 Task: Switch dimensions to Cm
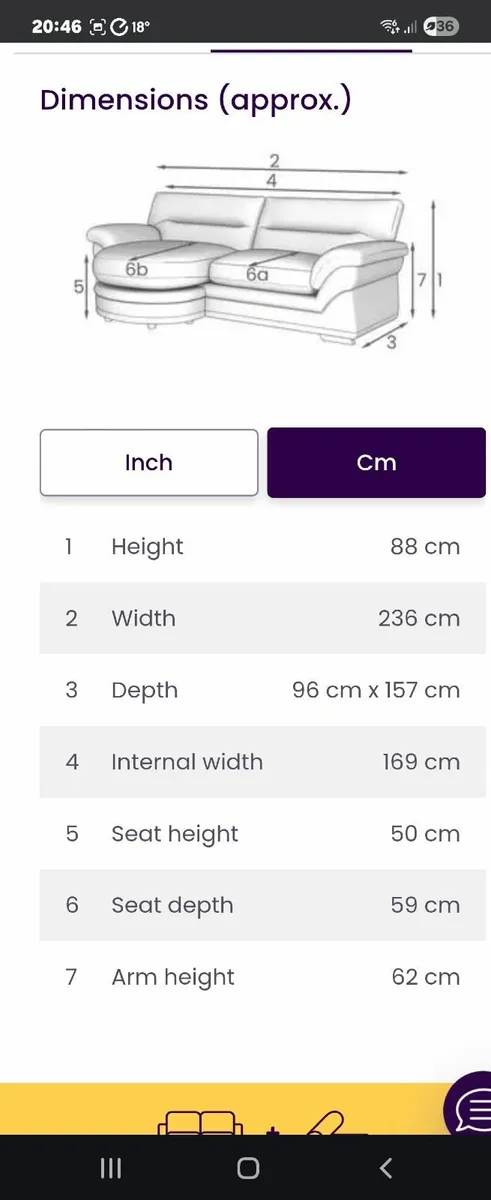pyautogui.click(x=376, y=463)
